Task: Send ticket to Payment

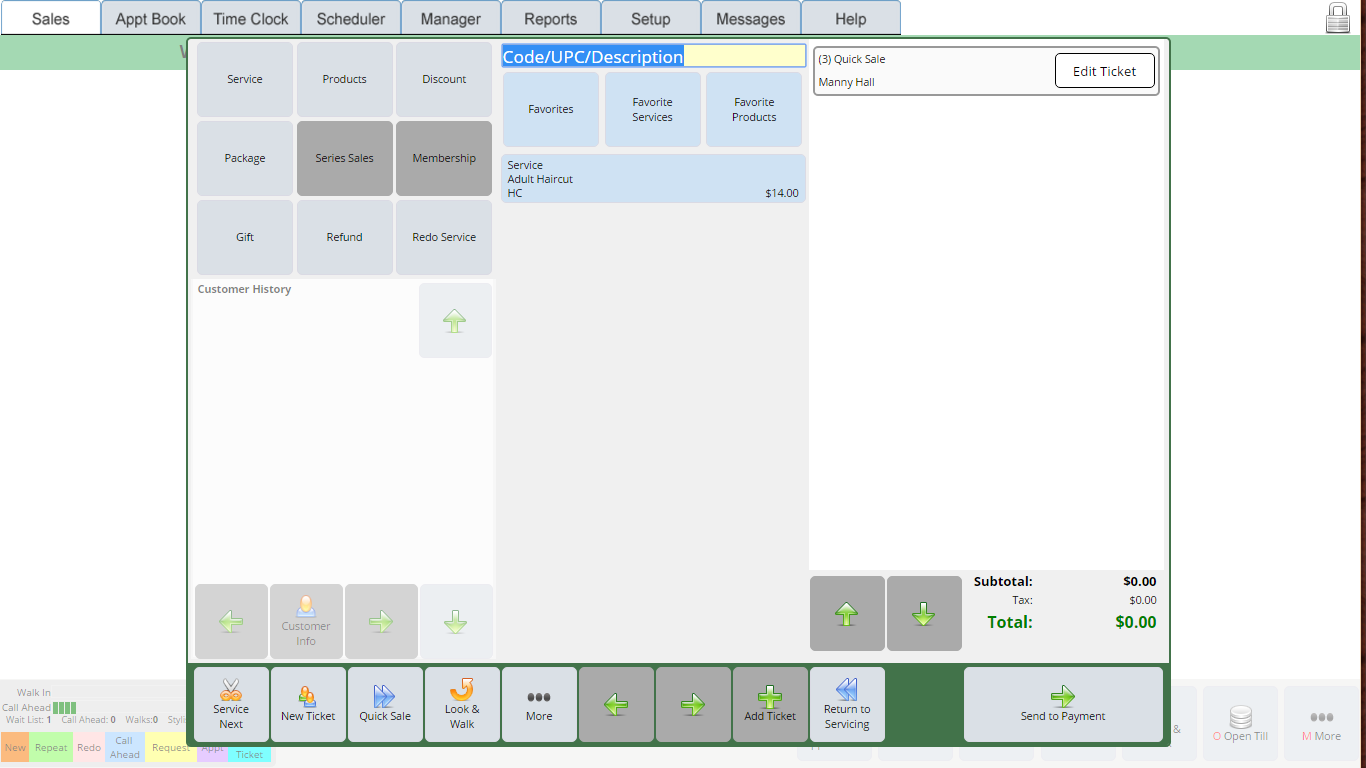Action: click(x=1063, y=704)
